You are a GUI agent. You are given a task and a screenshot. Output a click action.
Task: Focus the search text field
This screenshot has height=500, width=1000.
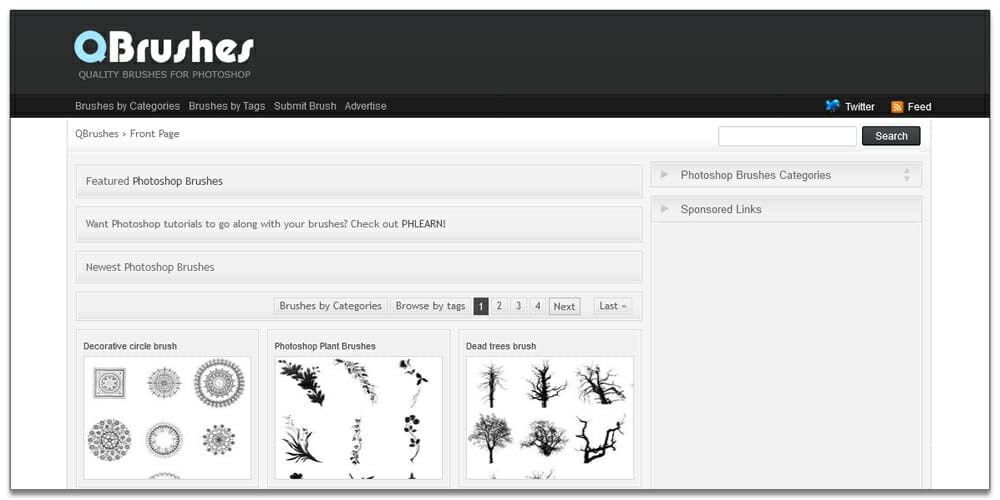coord(787,136)
